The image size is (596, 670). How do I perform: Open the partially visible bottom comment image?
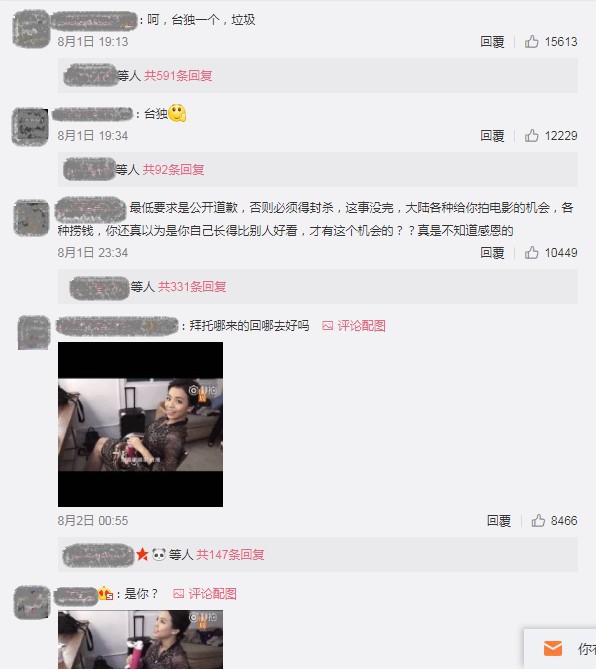[141, 640]
